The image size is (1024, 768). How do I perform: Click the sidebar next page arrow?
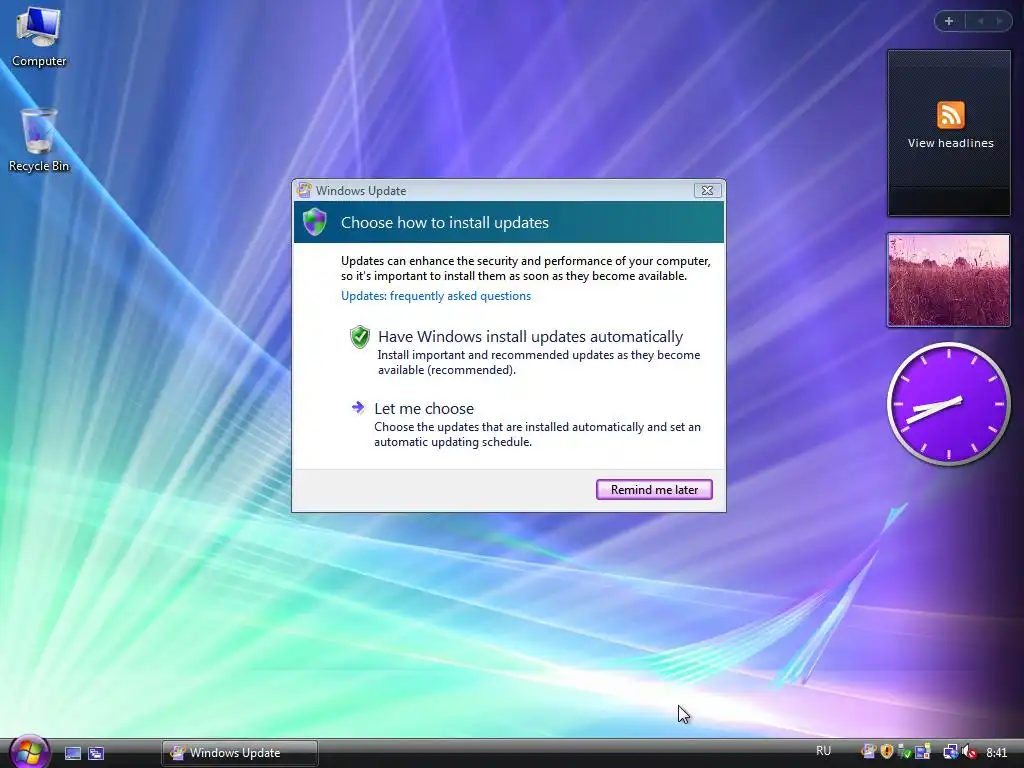(999, 21)
